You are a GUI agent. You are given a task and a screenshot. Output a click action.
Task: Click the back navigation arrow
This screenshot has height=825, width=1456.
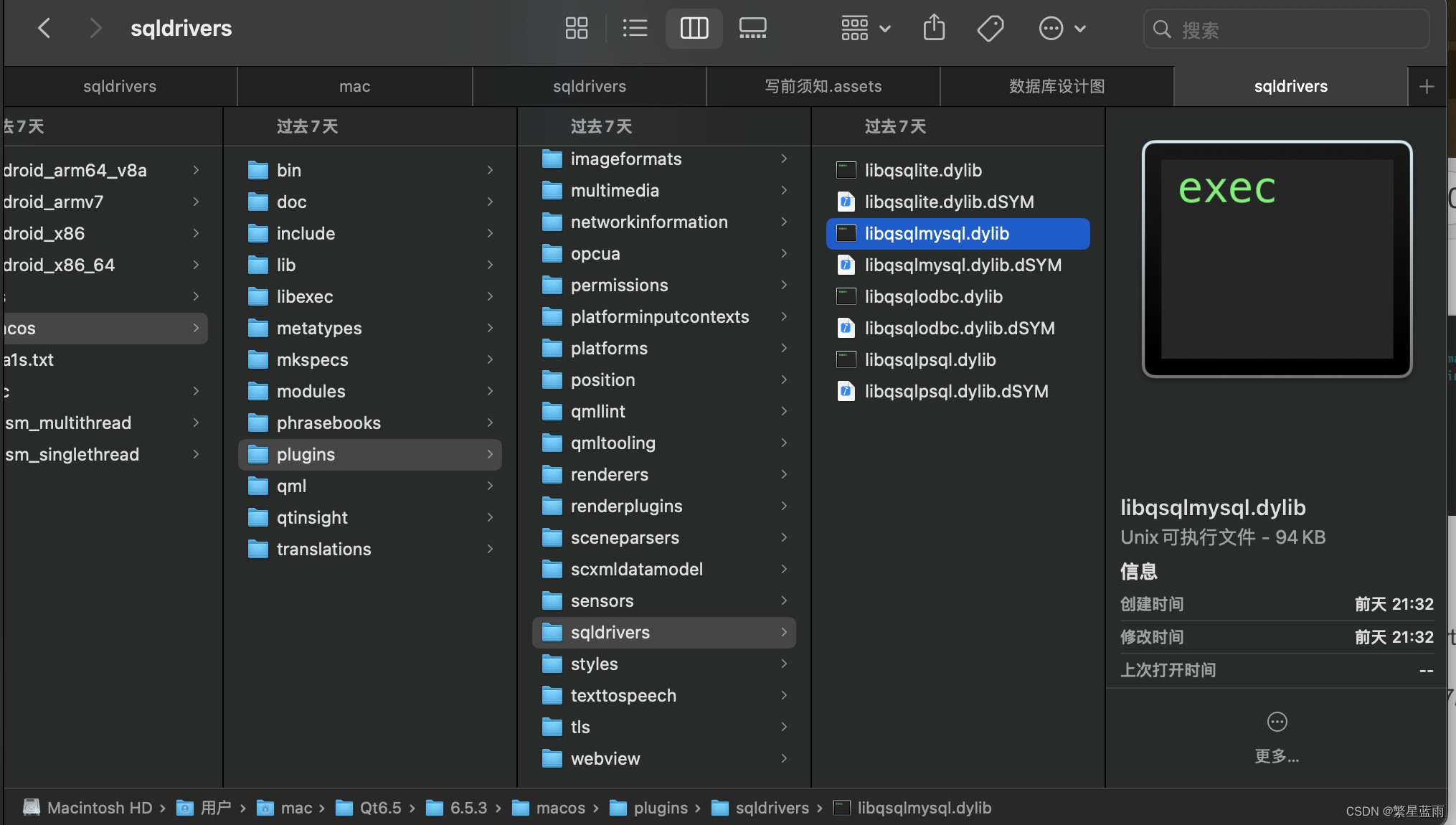44,29
